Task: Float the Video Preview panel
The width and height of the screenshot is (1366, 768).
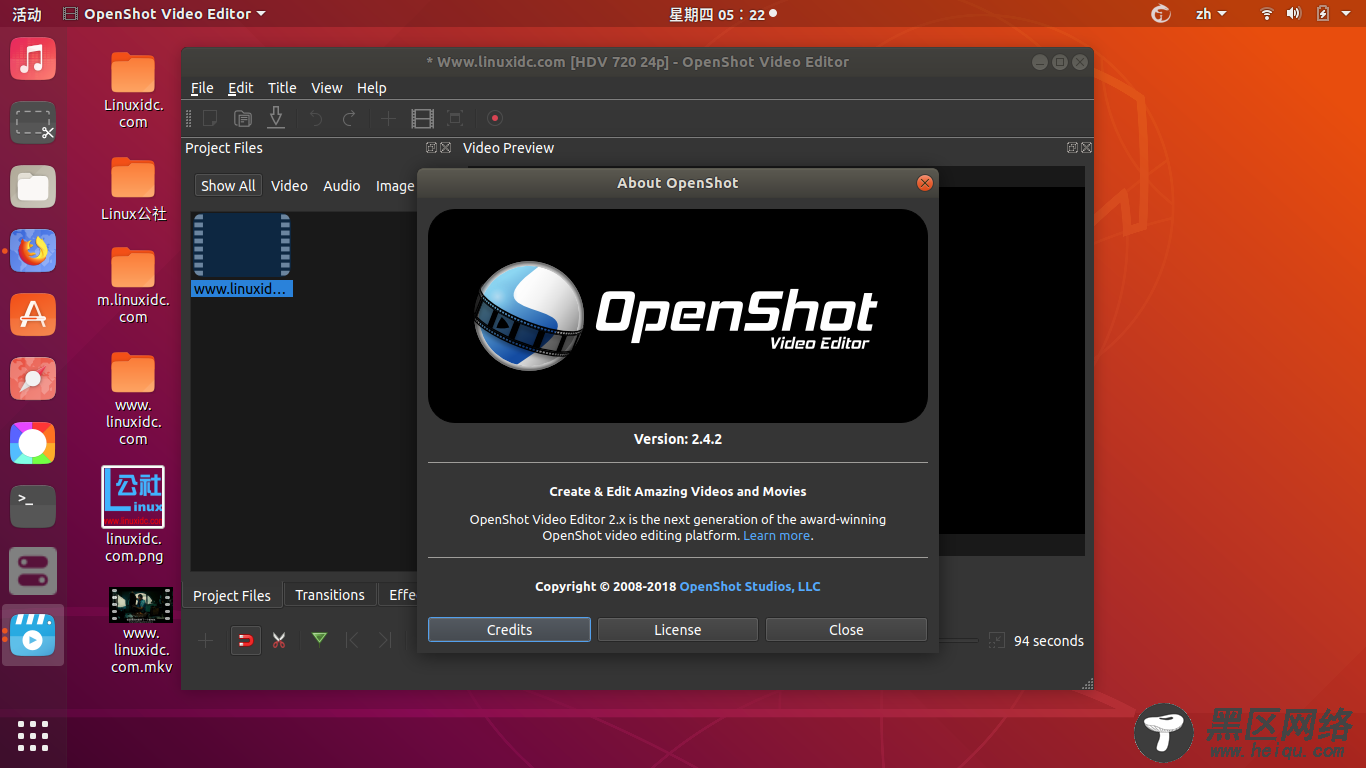Action: [x=1072, y=147]
